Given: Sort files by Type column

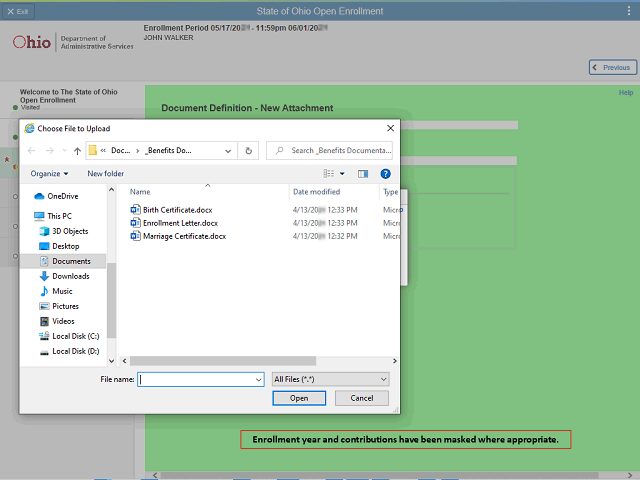Looking at the screenshot, I should 390,191.
